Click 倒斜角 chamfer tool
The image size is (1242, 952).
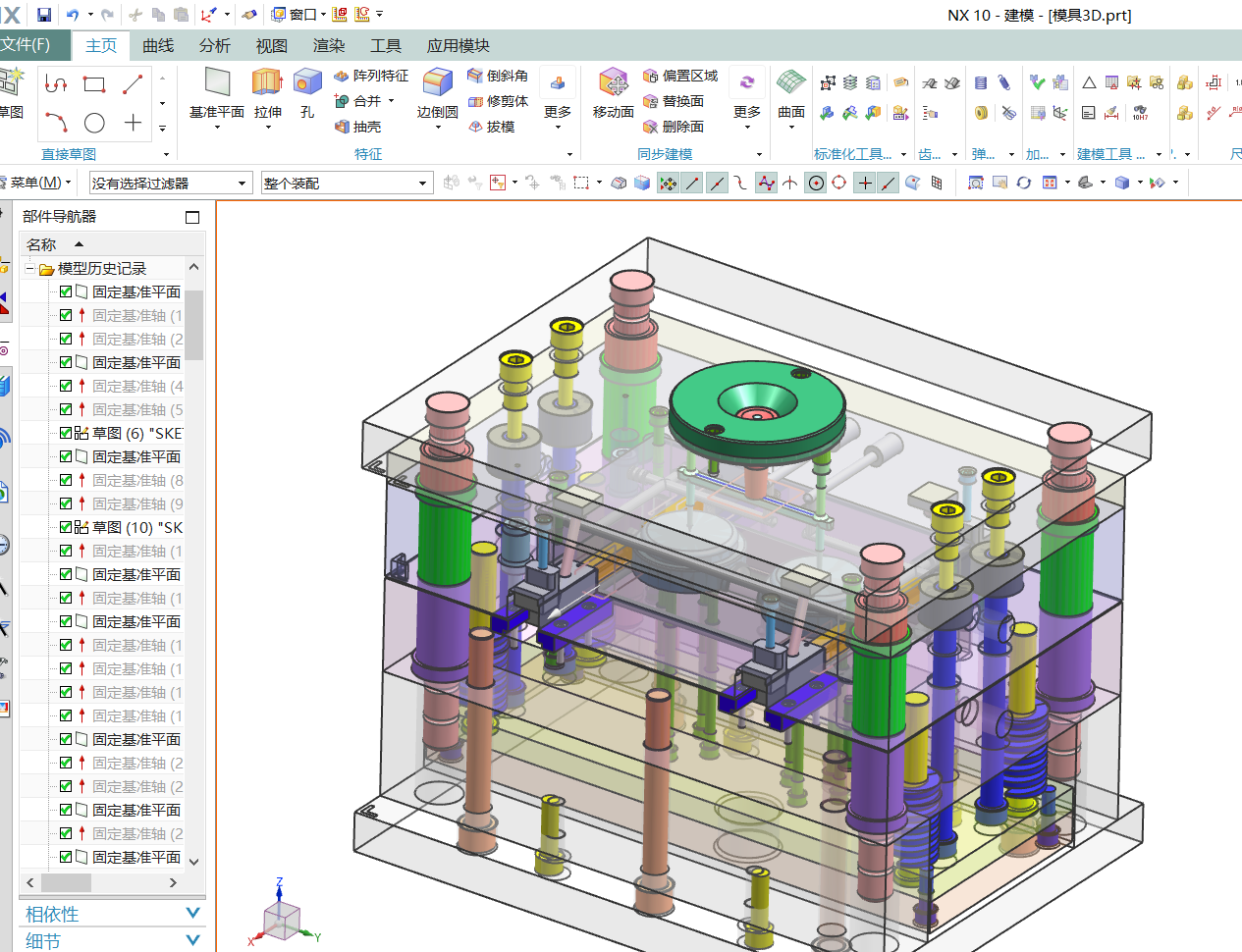(x=498, y=76)
